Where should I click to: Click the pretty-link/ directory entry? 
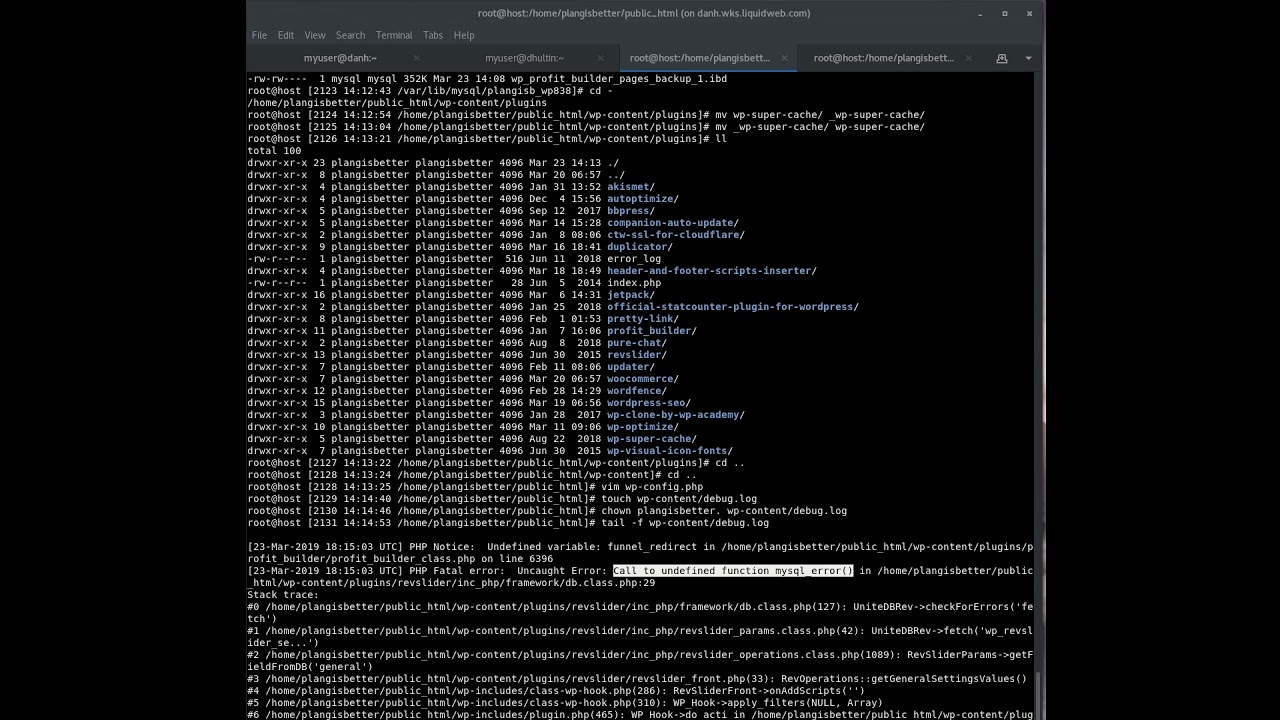click(643, 319)
